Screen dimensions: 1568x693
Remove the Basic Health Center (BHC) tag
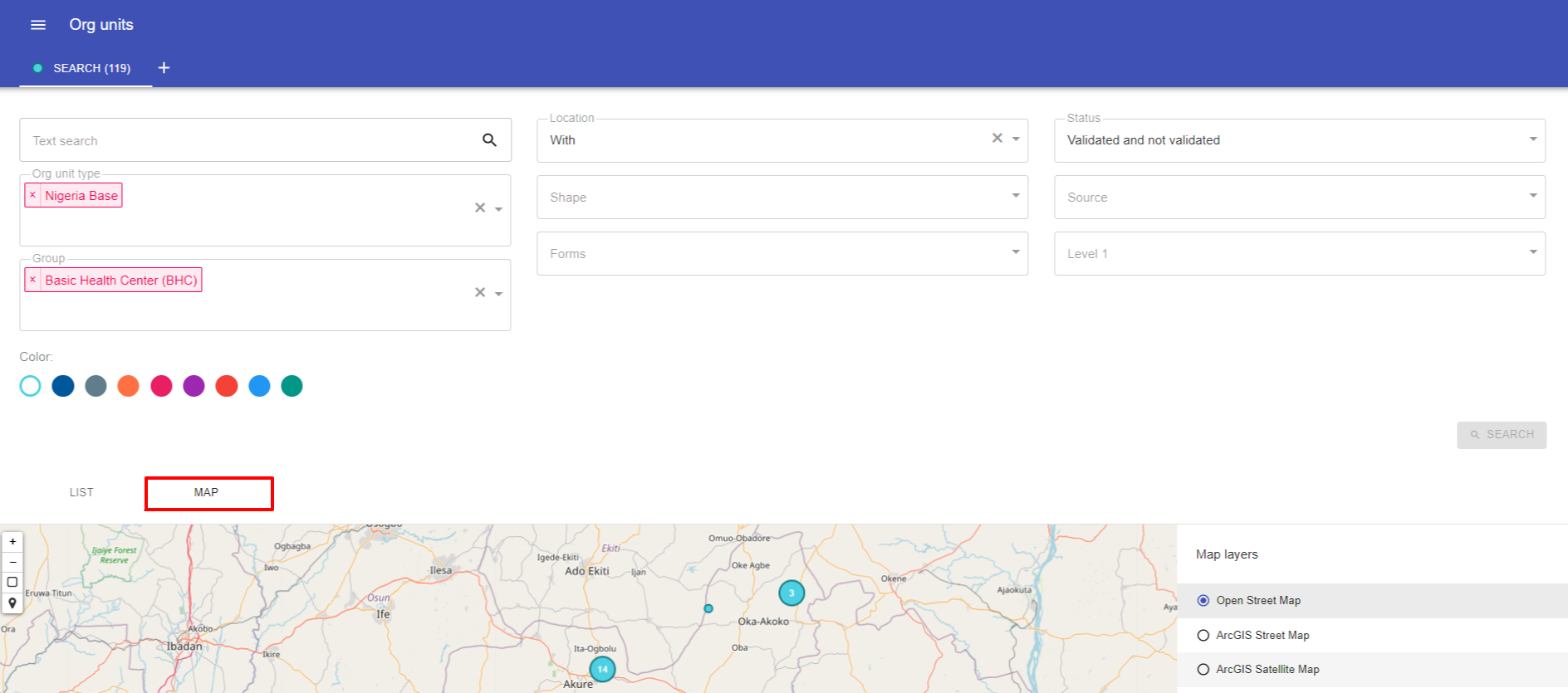point(32,281)
